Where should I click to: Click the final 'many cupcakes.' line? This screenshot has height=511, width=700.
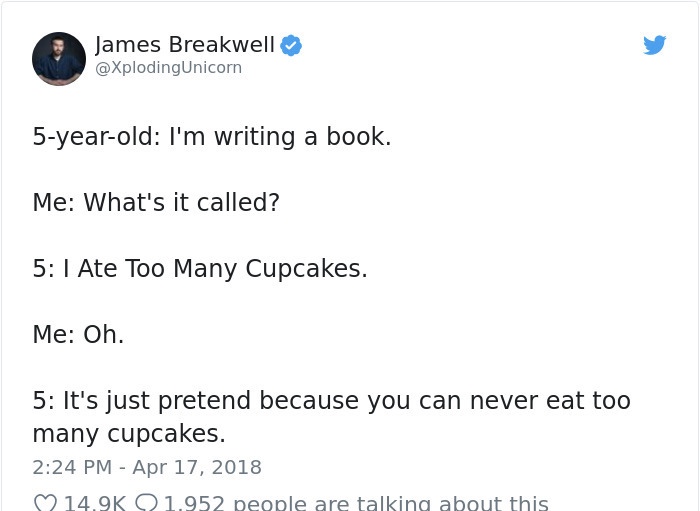pyautogui.click(x=129, y=434)
